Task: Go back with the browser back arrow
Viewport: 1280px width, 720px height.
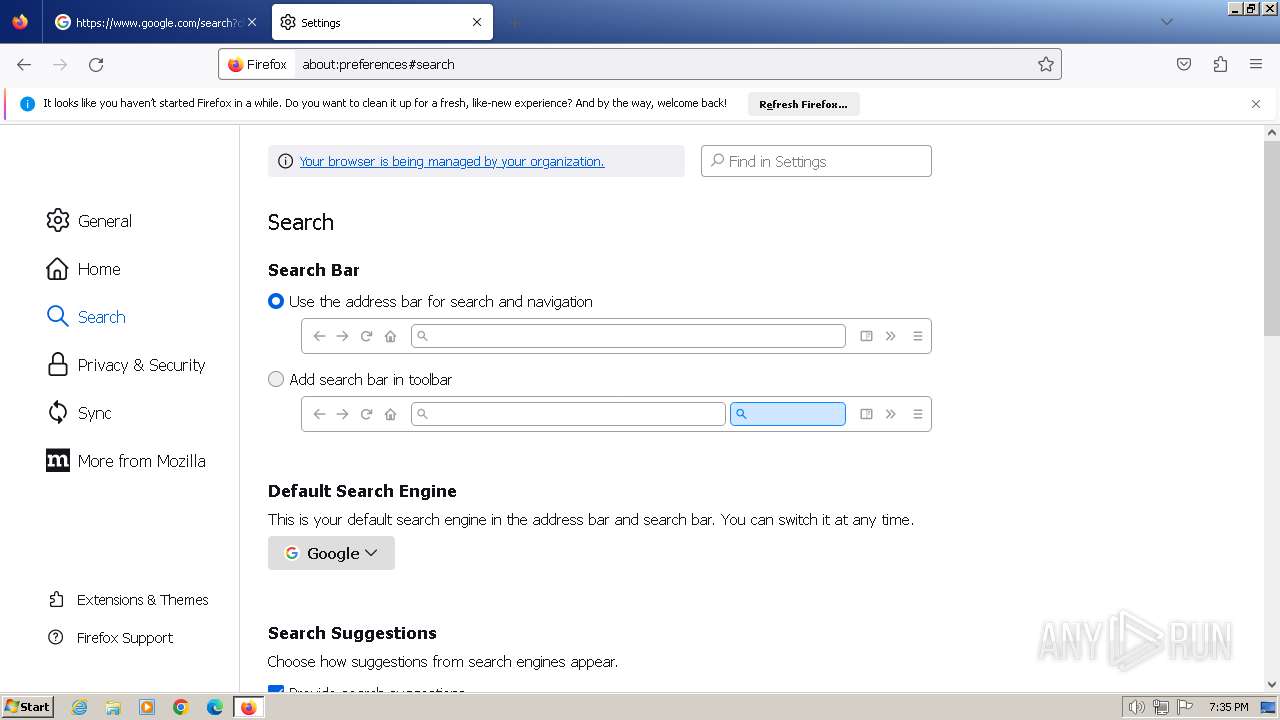Action: (24, 64)
